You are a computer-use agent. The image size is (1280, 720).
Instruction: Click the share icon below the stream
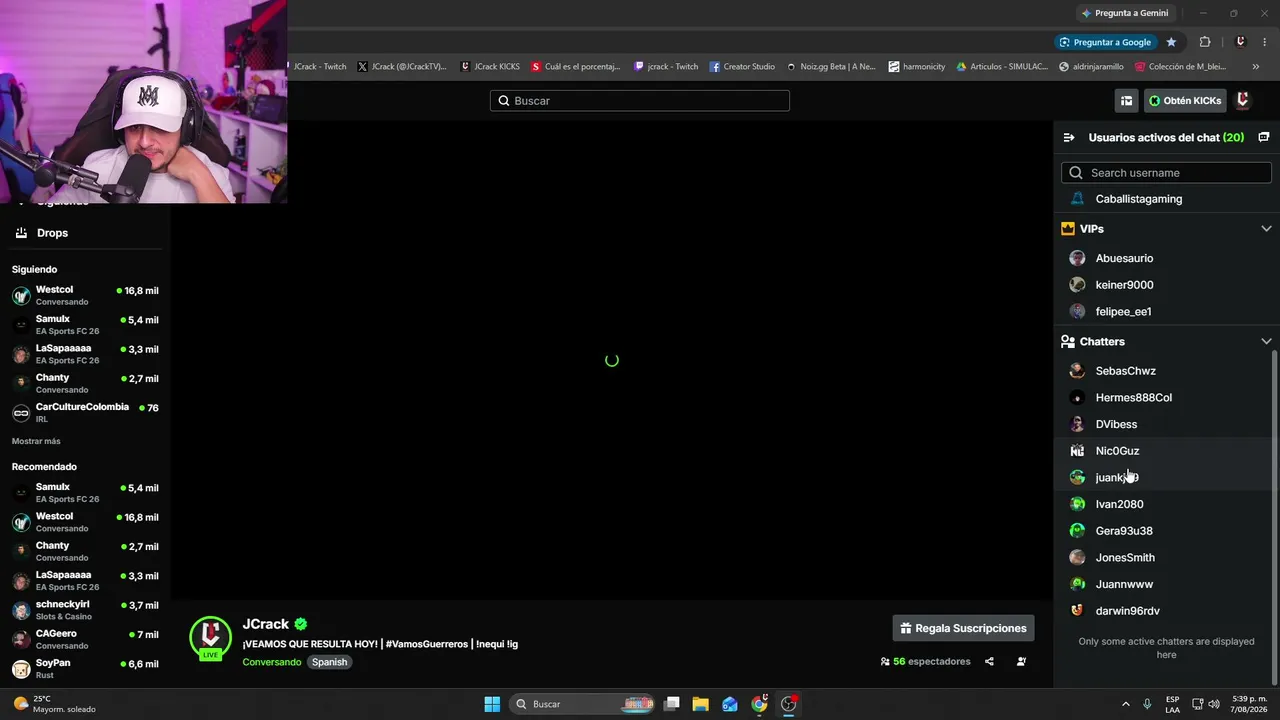[989, 662]
